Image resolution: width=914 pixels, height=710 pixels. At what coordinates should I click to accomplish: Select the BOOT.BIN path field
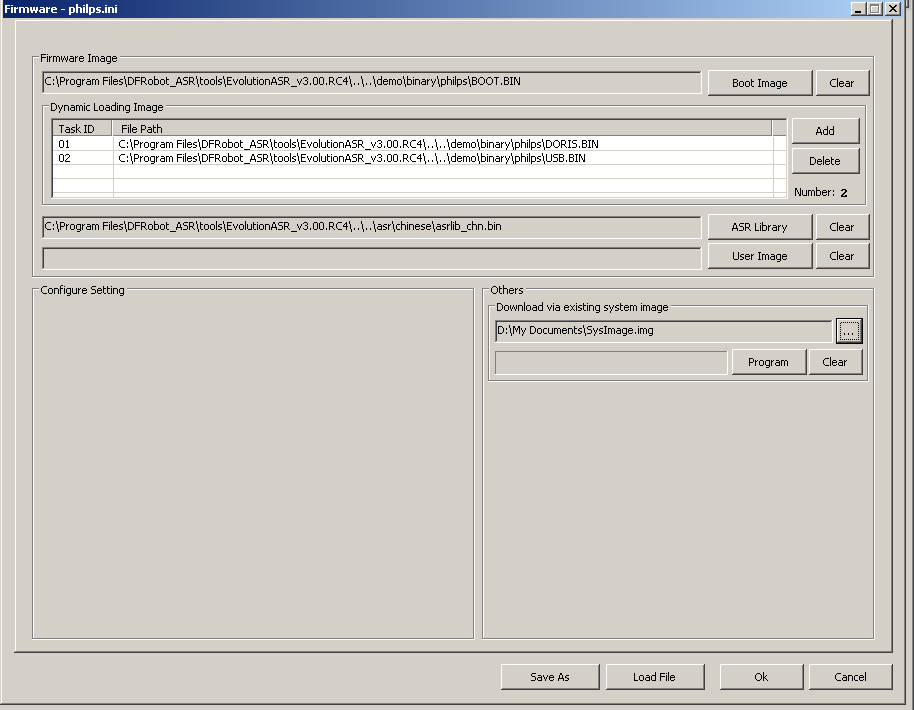point(372,82)
